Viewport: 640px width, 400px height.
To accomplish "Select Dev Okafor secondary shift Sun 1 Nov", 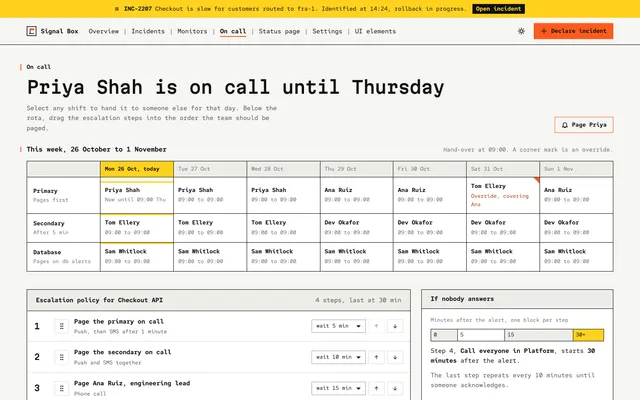I will pyautogui.click(x=576, y=228).
